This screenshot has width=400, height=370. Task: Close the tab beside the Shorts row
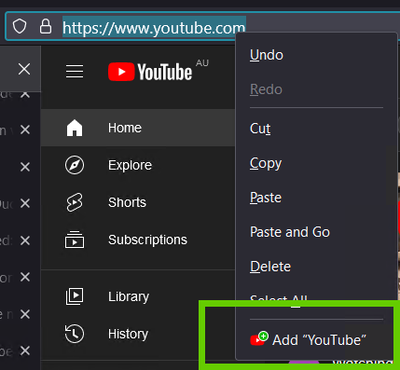pyautogui.click(x=25, y=203)
